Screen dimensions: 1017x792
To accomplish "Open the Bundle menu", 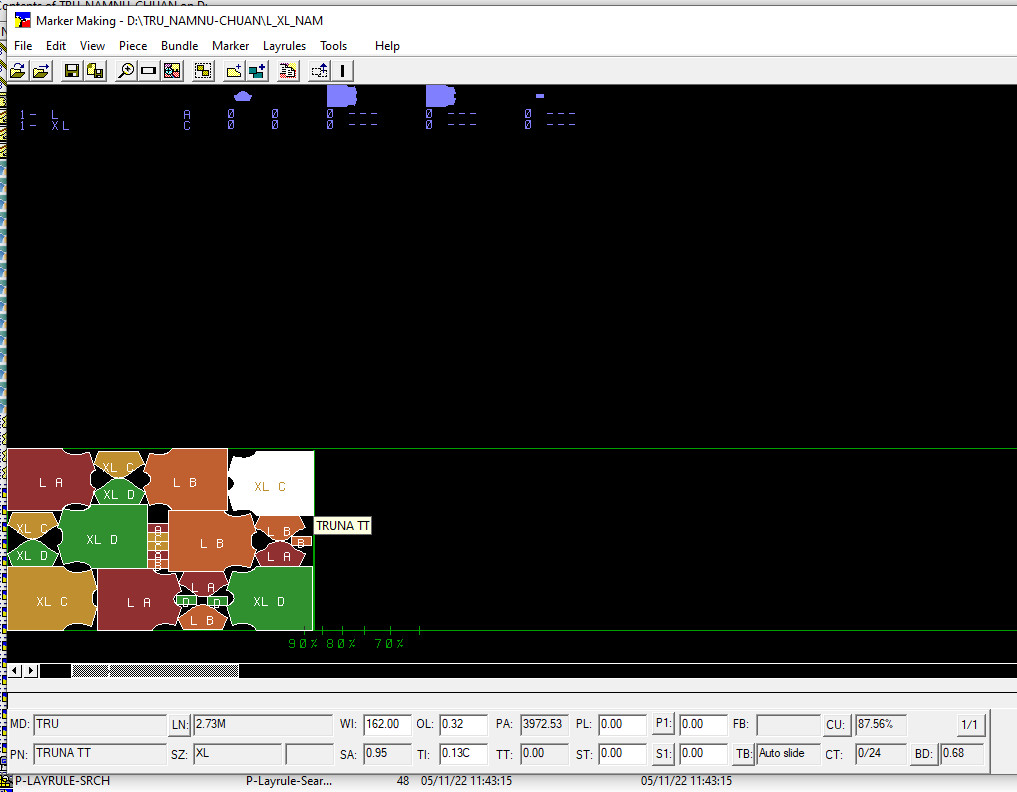I will [180, 46].
